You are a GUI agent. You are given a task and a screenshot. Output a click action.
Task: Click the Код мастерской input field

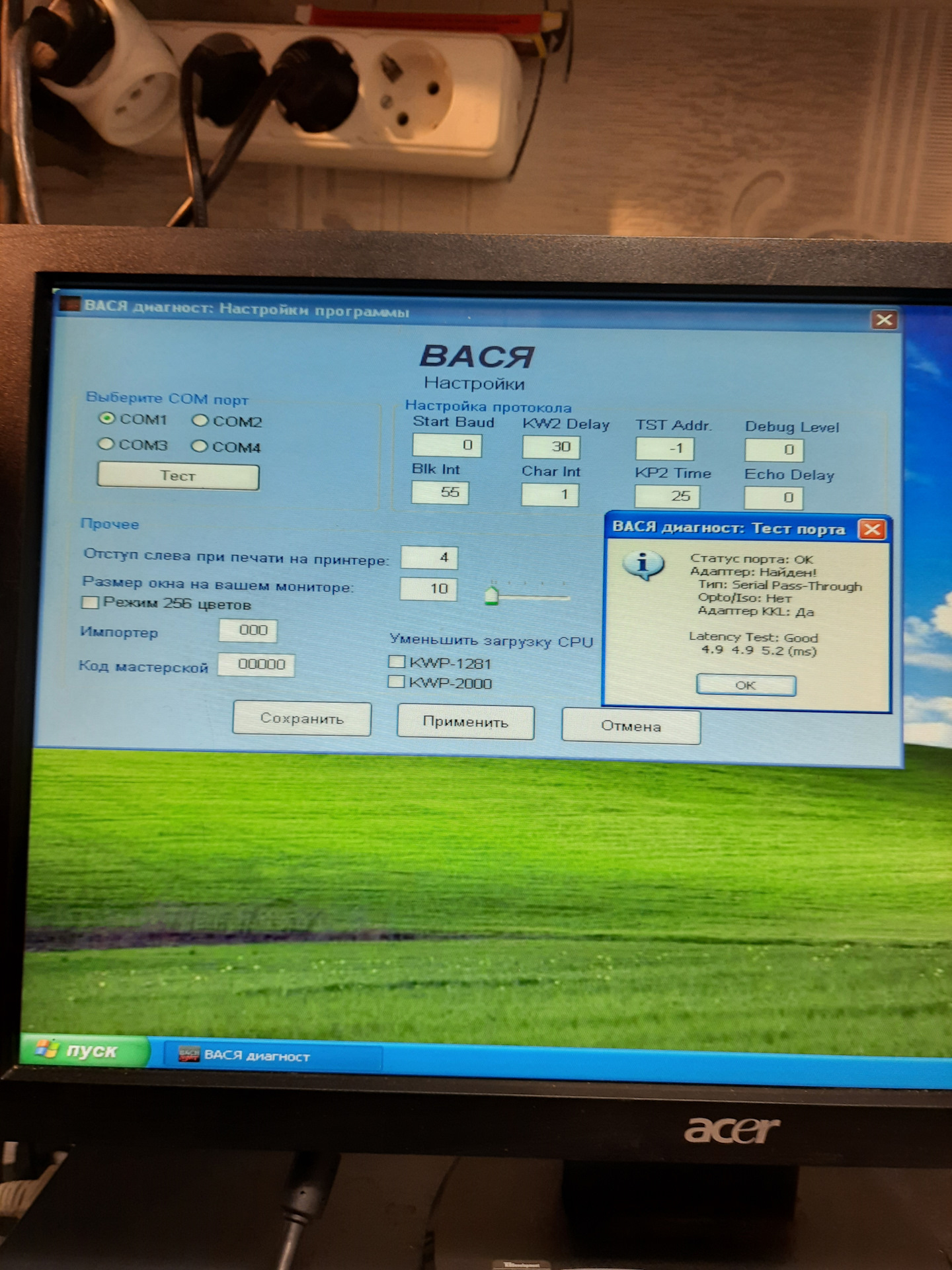tap(257, 665)
